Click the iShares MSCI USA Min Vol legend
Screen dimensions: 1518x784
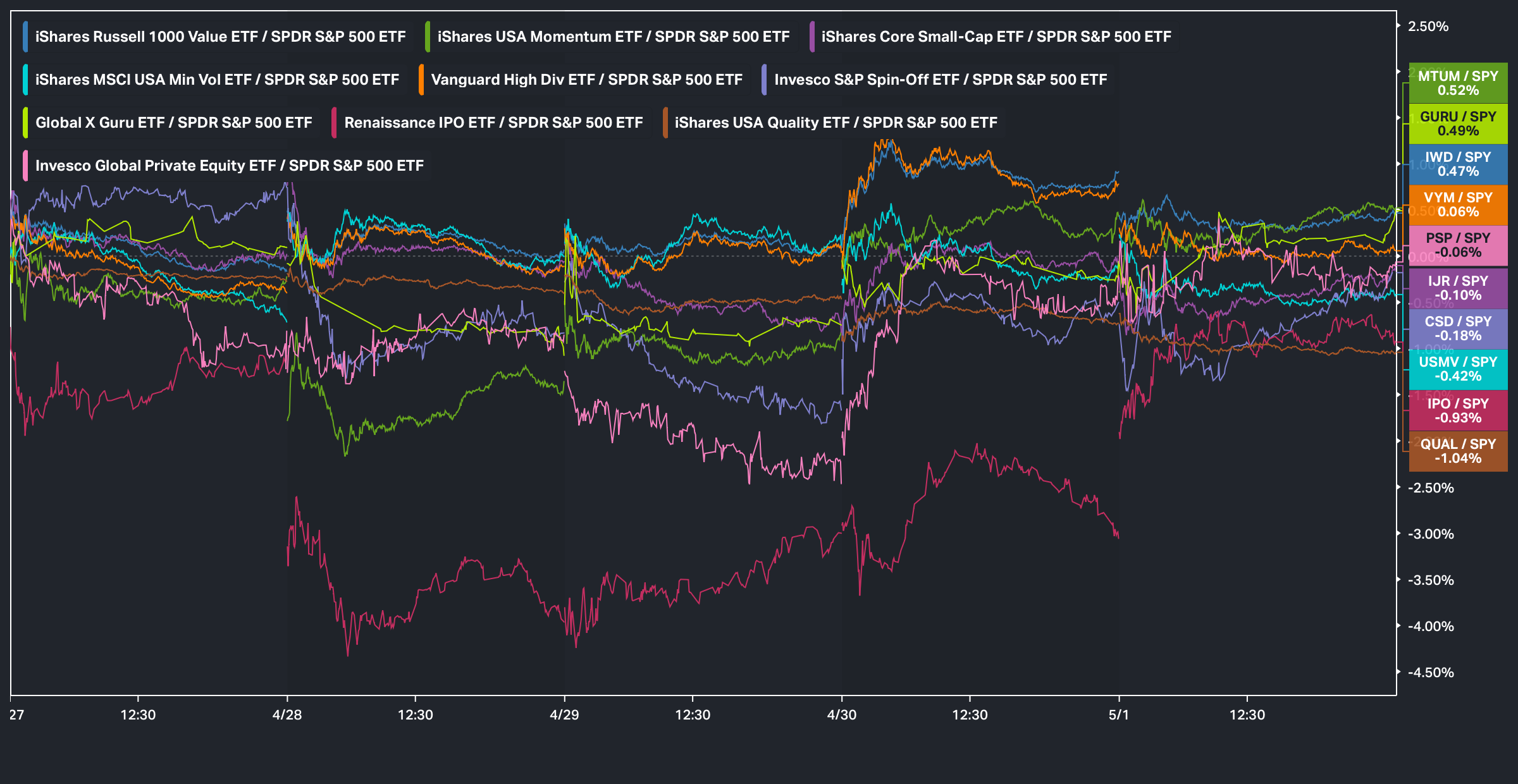[212, 80]
